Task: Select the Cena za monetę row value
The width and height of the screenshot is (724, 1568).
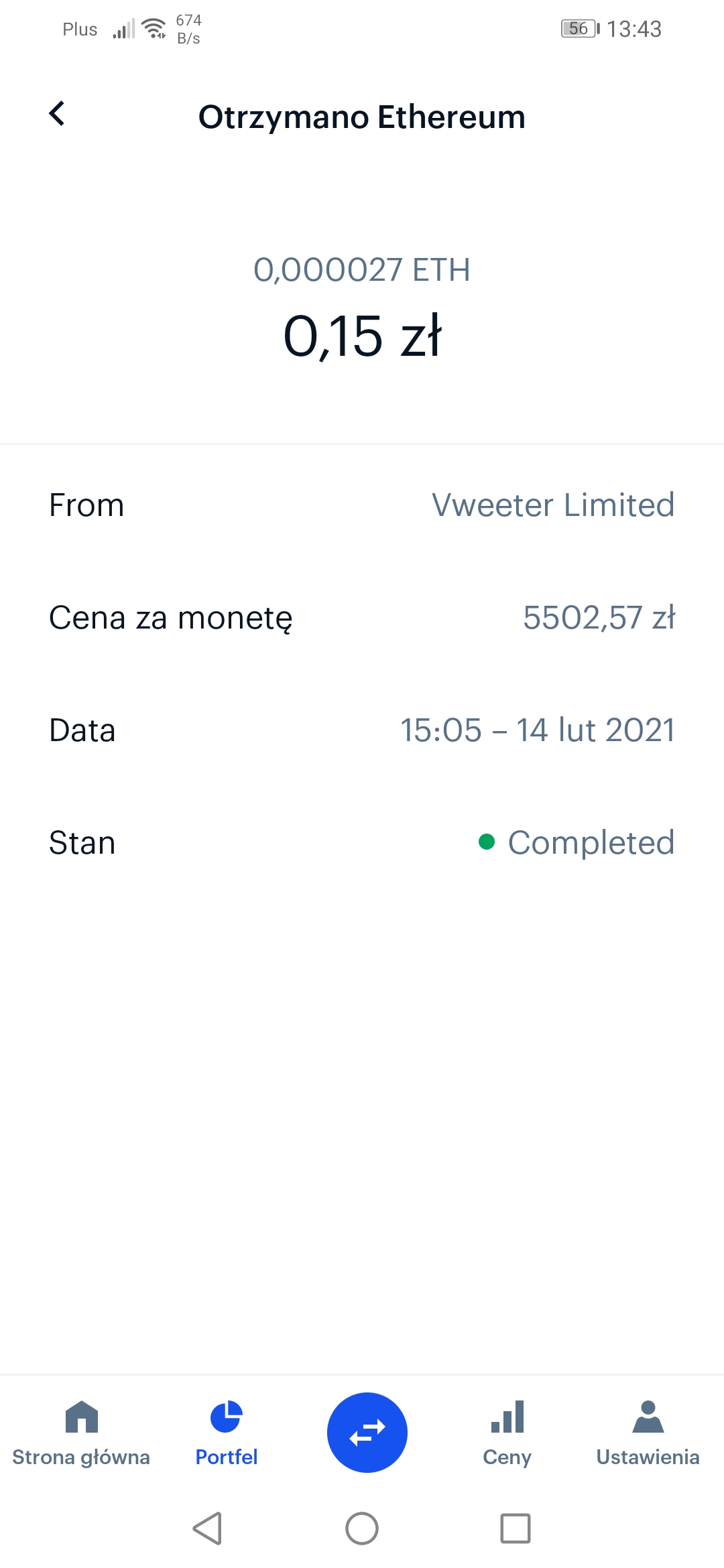Action: pyautogui.click(x=599, y=617)
